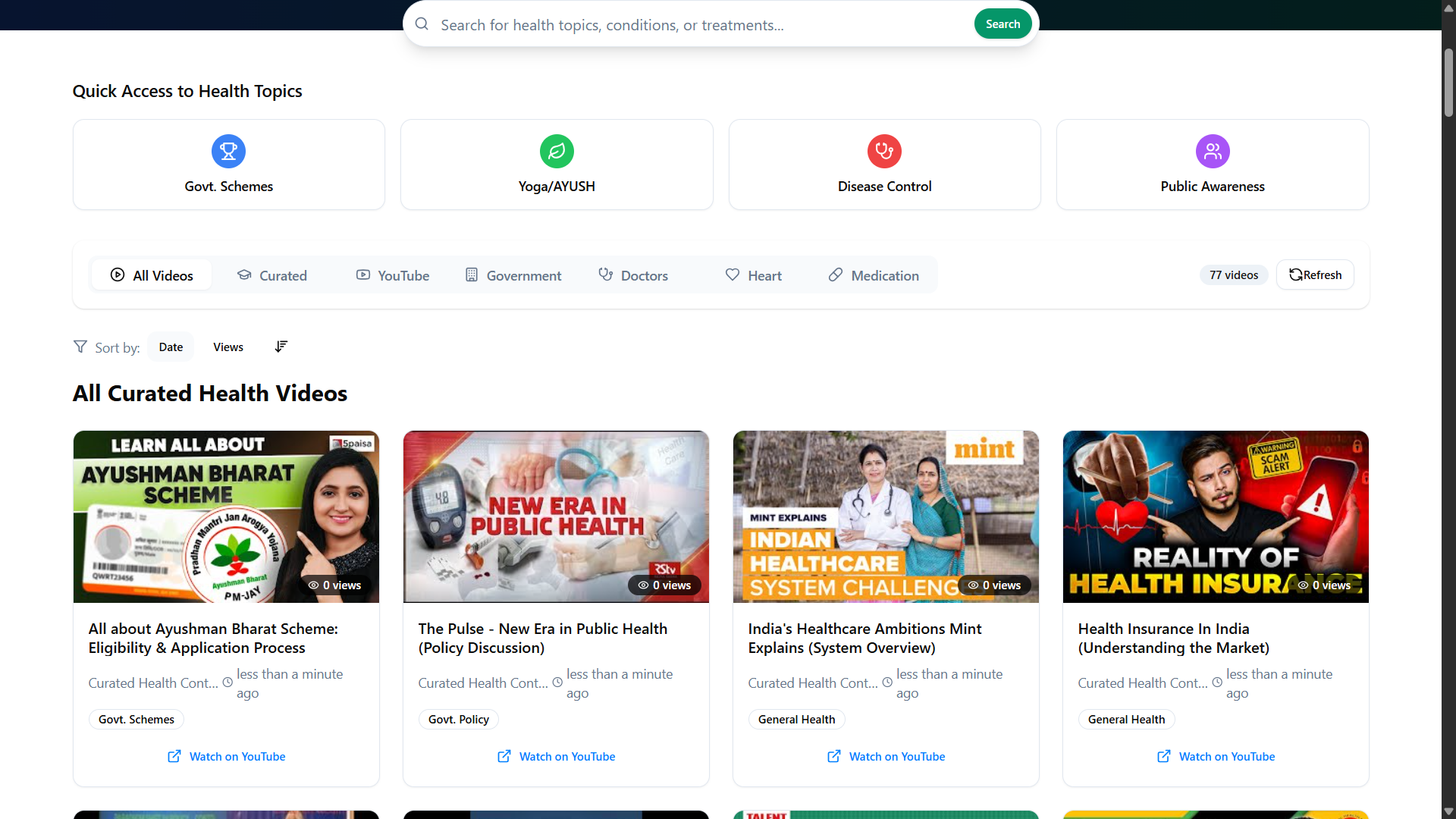
Task: Click the sort order direction icon
Action: [x=281, y=347]
